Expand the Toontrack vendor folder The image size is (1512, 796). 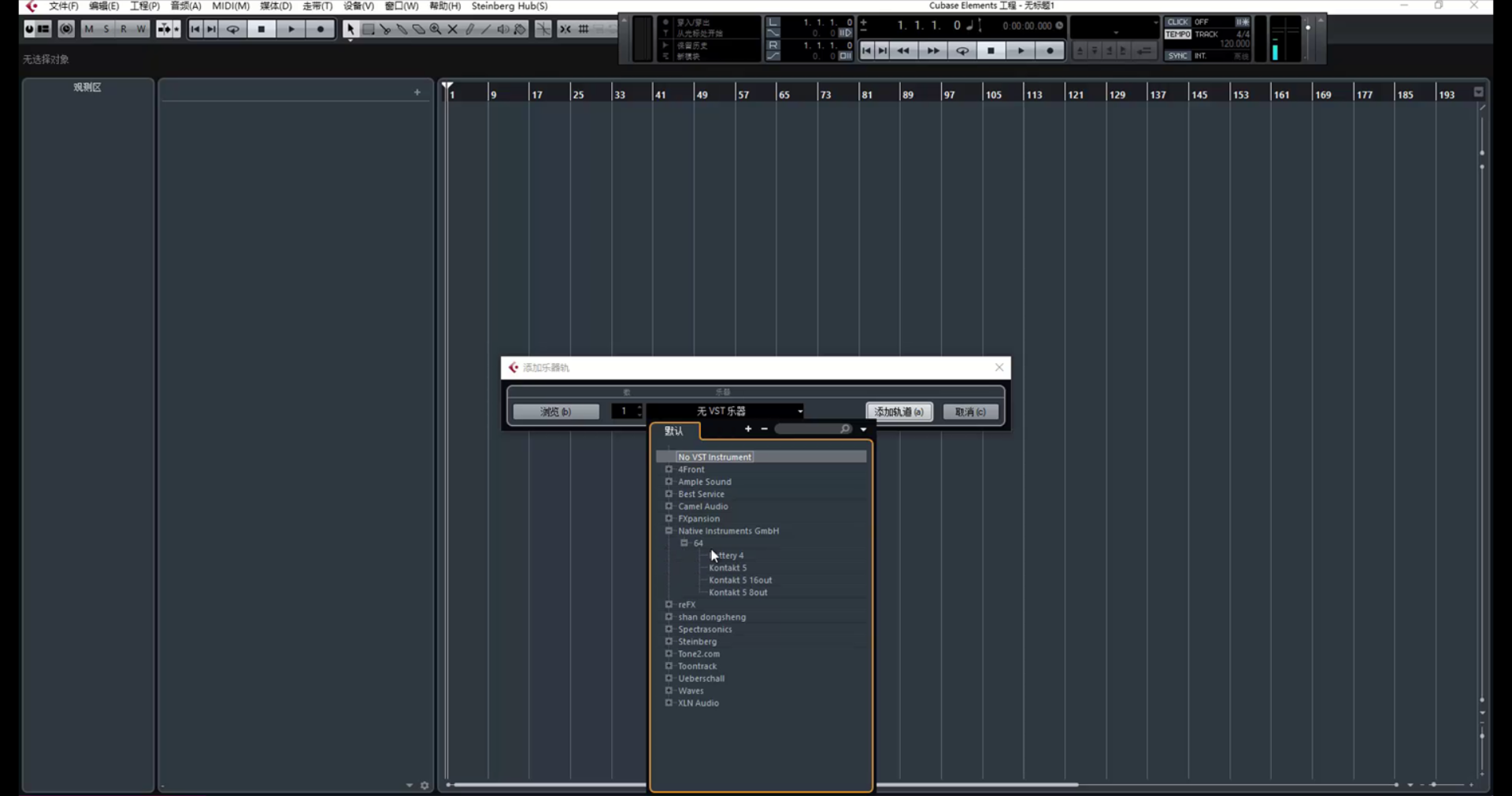pyautogui.click(x=669, y=666)
